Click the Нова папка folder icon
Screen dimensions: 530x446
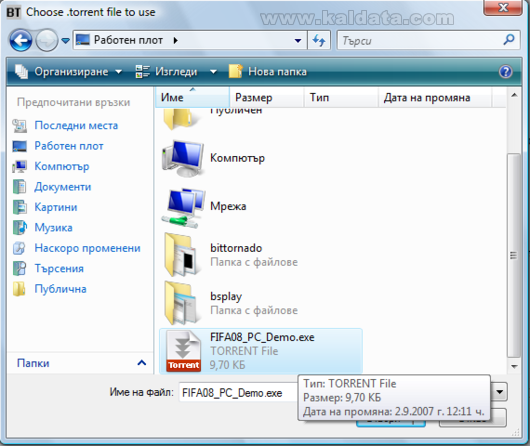pos(236,72)
